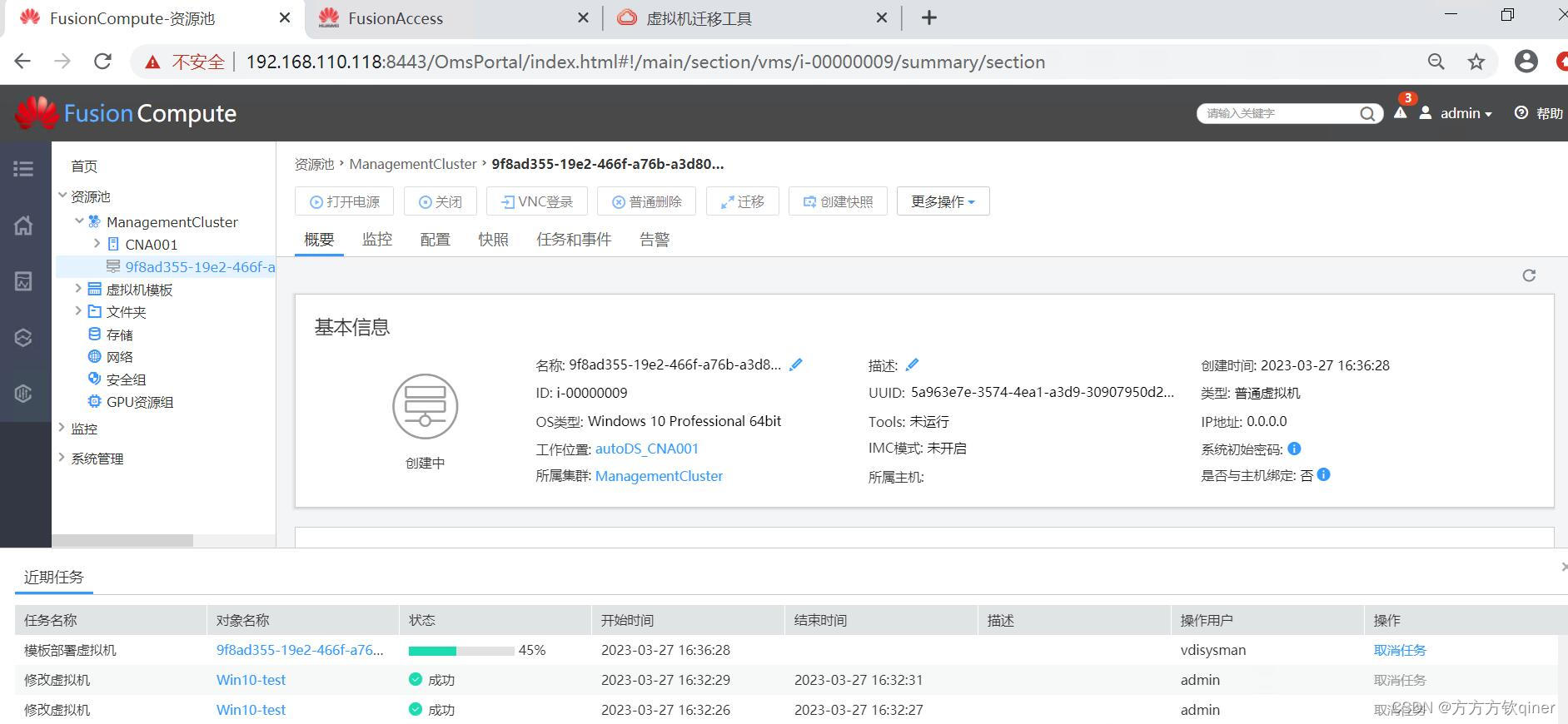Image resolution: width=1568 pixels, height=724 pixels.
Task: Edit the description with pencil icon
Action: pyautogui.click(x=912, y=364)
